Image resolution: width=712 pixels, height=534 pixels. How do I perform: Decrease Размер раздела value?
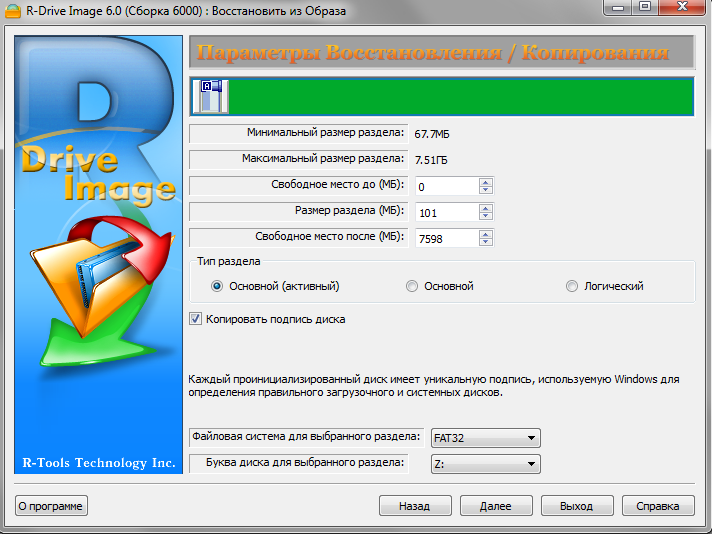coord(486,216)
